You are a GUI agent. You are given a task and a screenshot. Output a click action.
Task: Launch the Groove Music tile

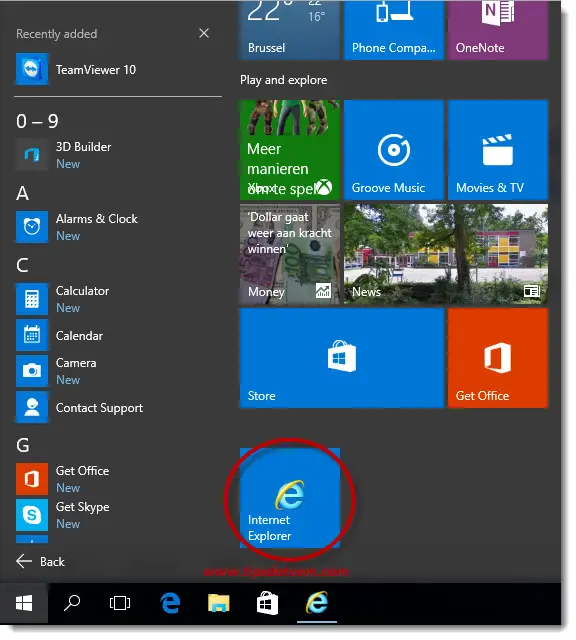[x=394, y=150]
